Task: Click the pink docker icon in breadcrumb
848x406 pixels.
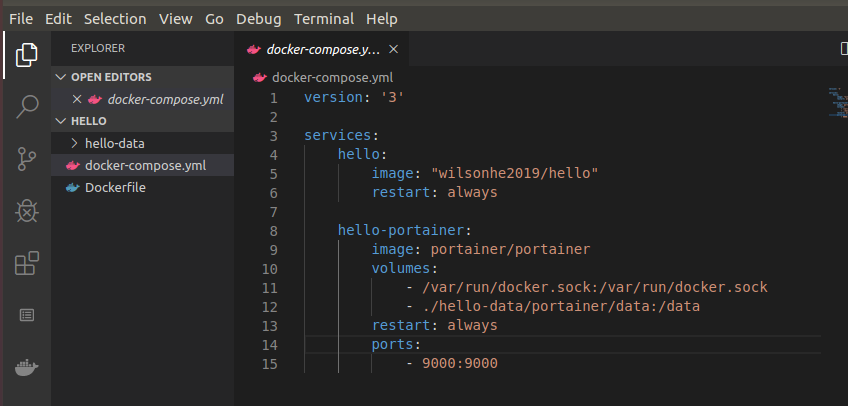Action: tap(260, 77)
